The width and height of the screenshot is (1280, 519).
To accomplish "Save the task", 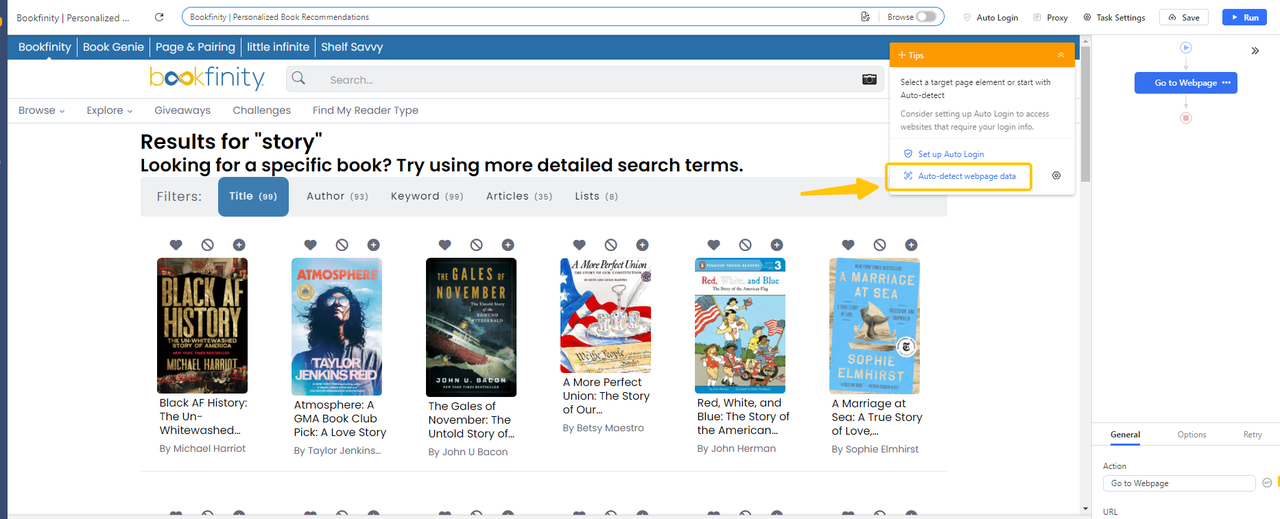I will (x=1183, y=17).
